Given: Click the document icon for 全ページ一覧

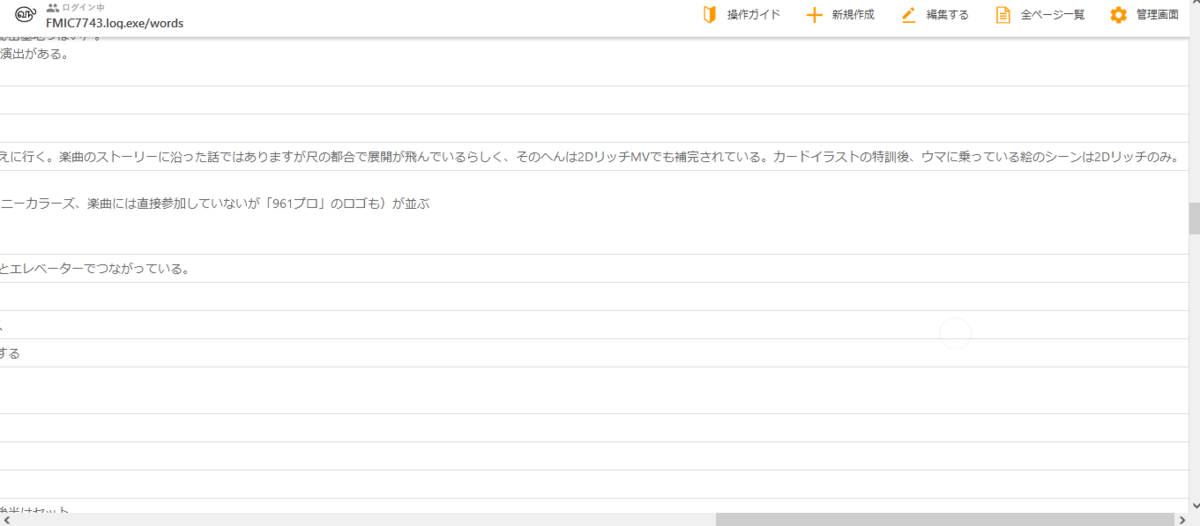Looking at the screenshot, I should [1003, 15].
